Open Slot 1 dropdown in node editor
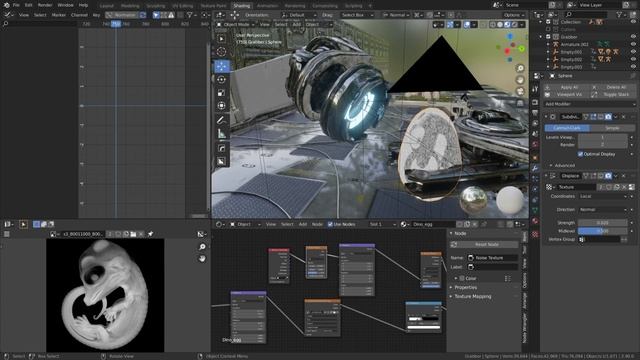Image resolution: width=640 pixels, height=360 pixels. click(382, 224)
